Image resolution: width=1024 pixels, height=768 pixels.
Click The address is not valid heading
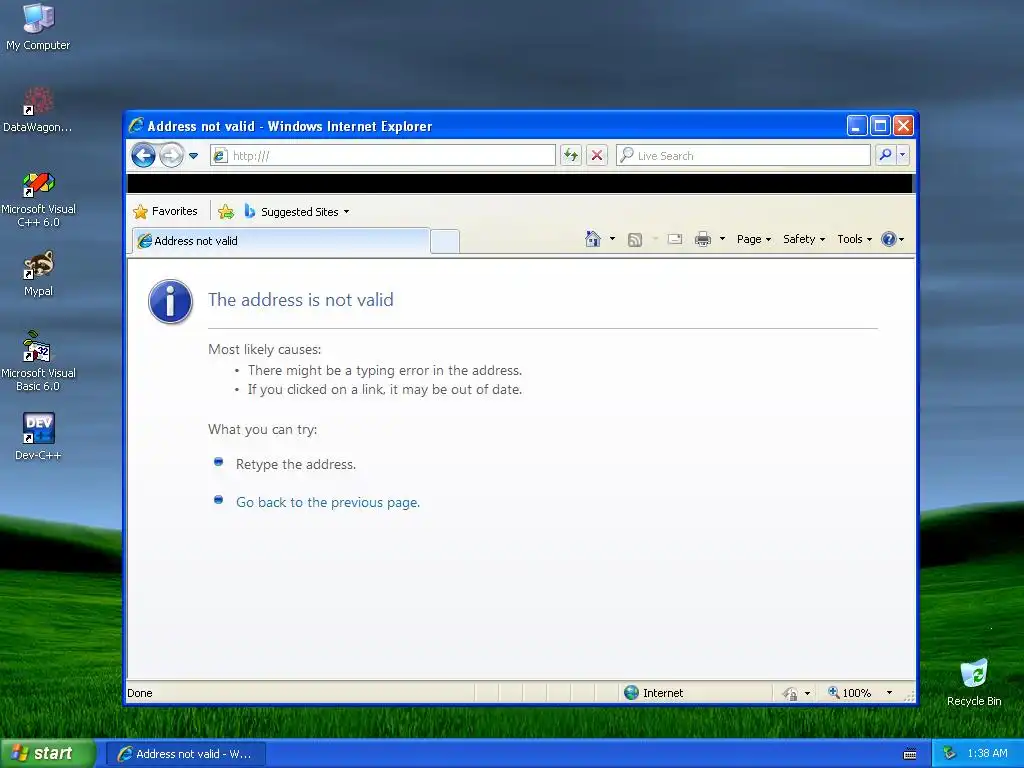click(x=300, y=300)
